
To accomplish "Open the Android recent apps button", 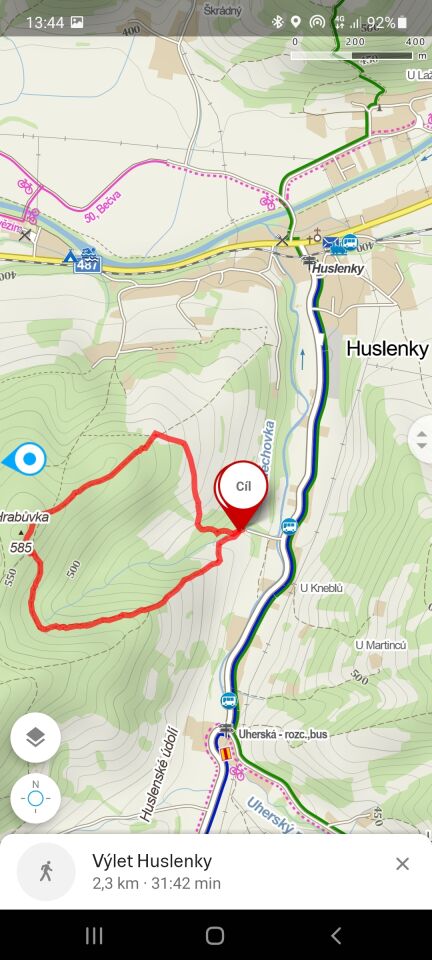I will pos(94,935).
